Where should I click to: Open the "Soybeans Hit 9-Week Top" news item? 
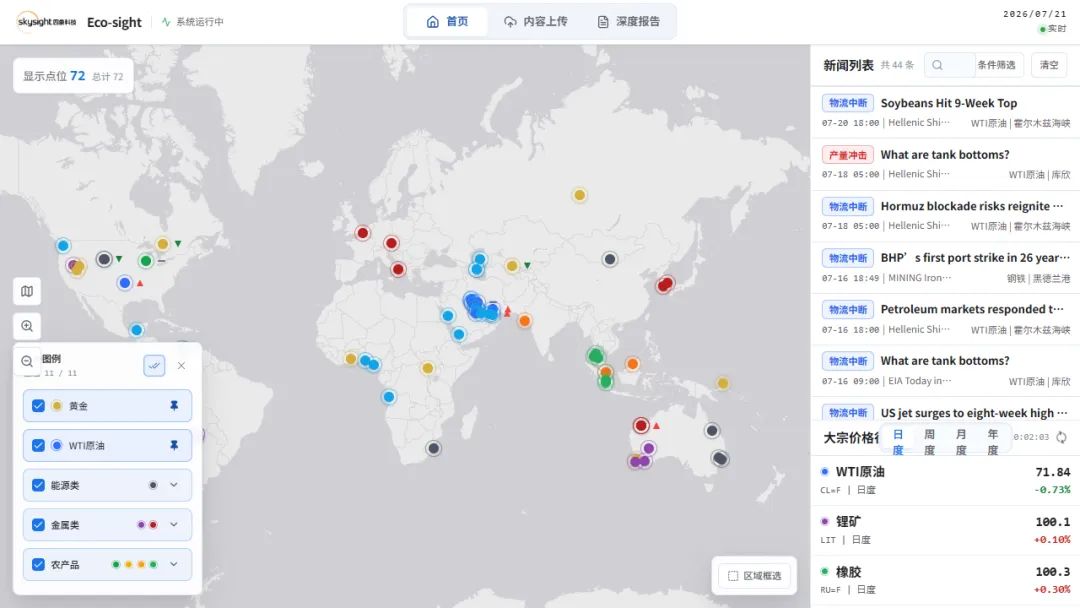click(x=946, y=112)
